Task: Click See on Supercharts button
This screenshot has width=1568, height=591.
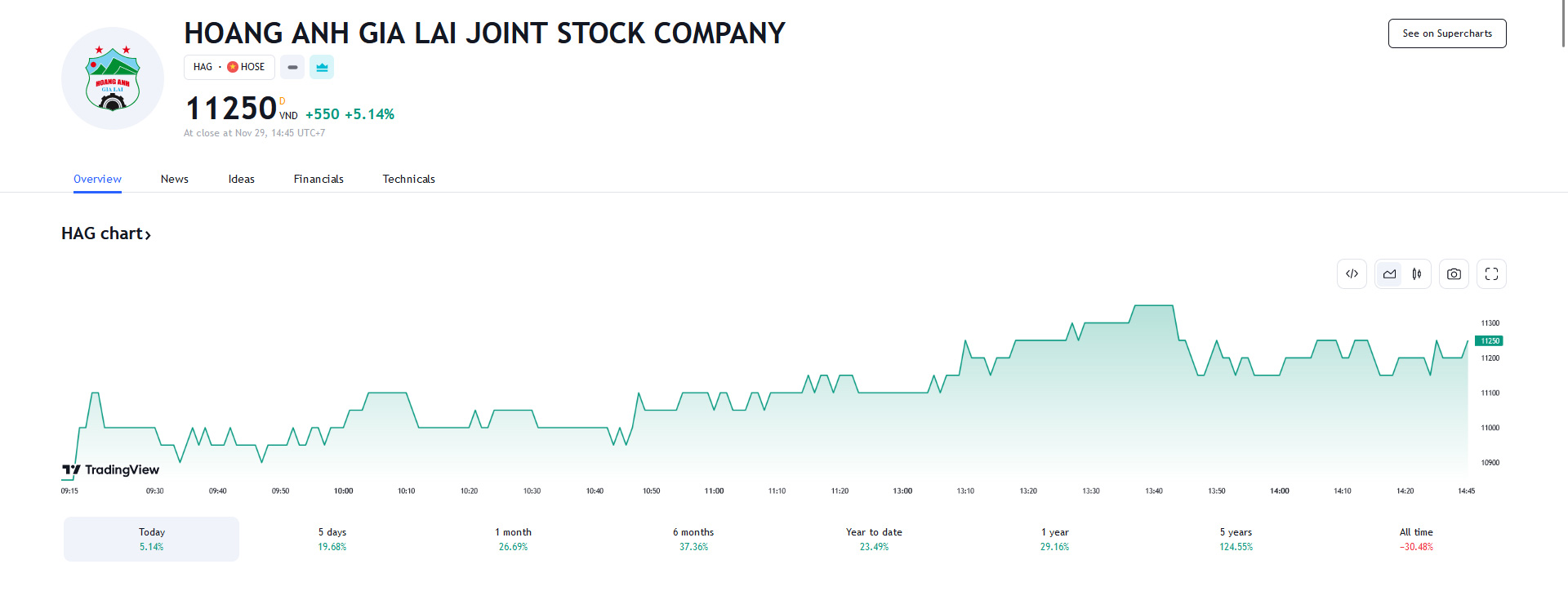Action: coord(1446,33)
